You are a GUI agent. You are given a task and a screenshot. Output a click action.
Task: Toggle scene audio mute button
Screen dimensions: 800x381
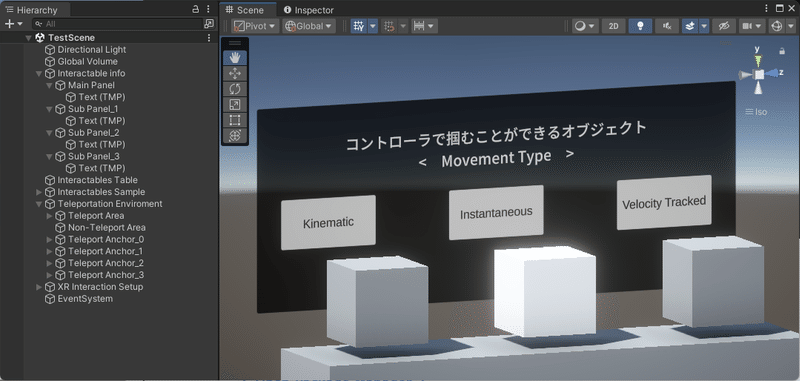(x=667, y=26)
